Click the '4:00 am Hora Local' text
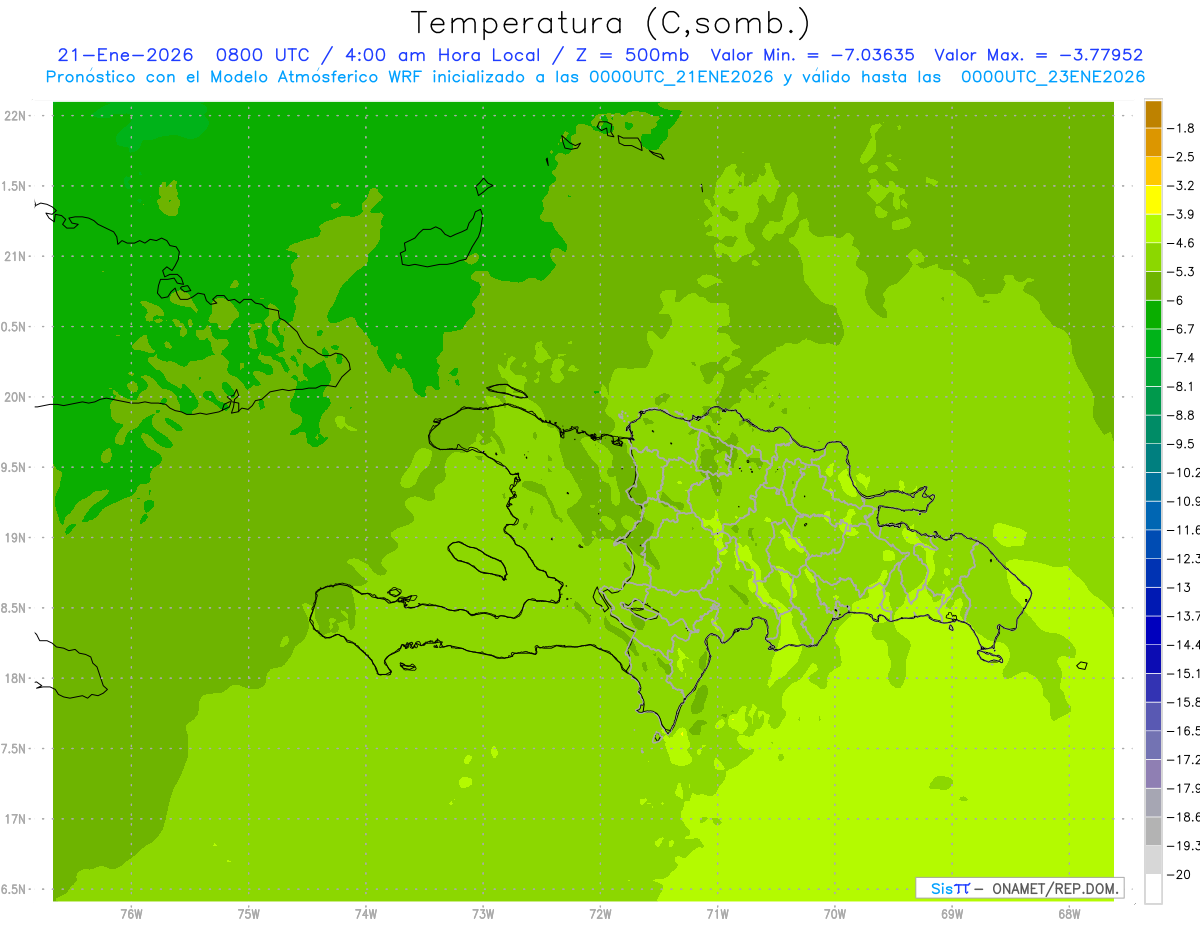Viewport: 1200px width, 927px height. coord(440,55)
